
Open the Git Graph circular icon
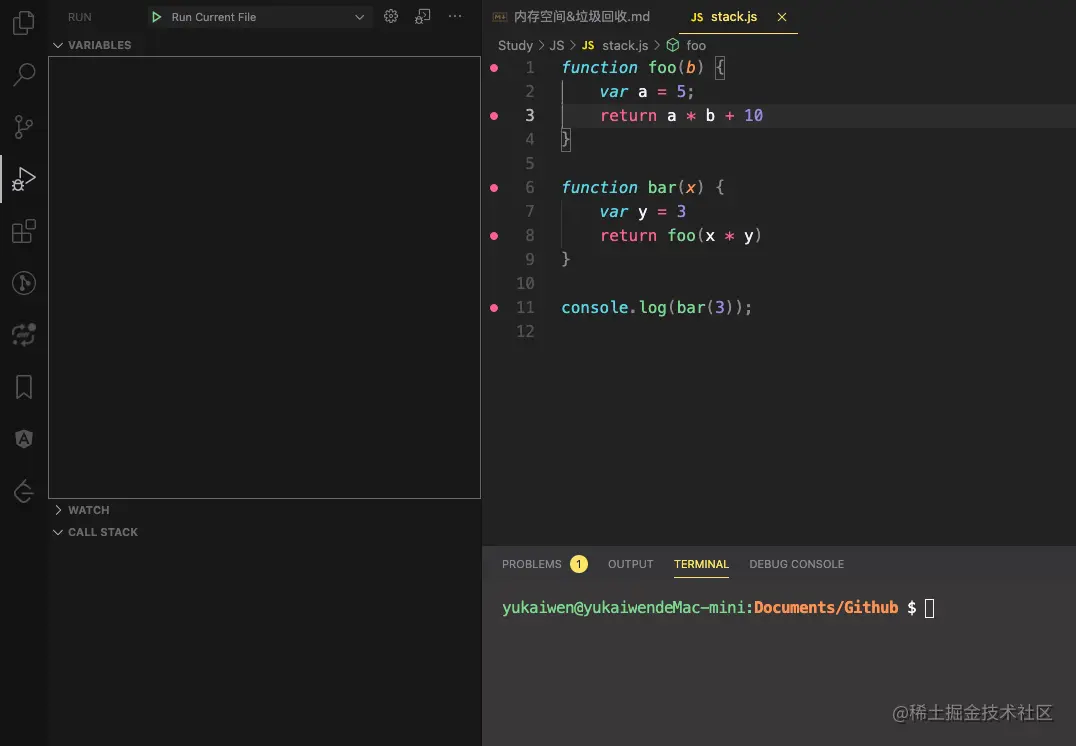[23, 283]
